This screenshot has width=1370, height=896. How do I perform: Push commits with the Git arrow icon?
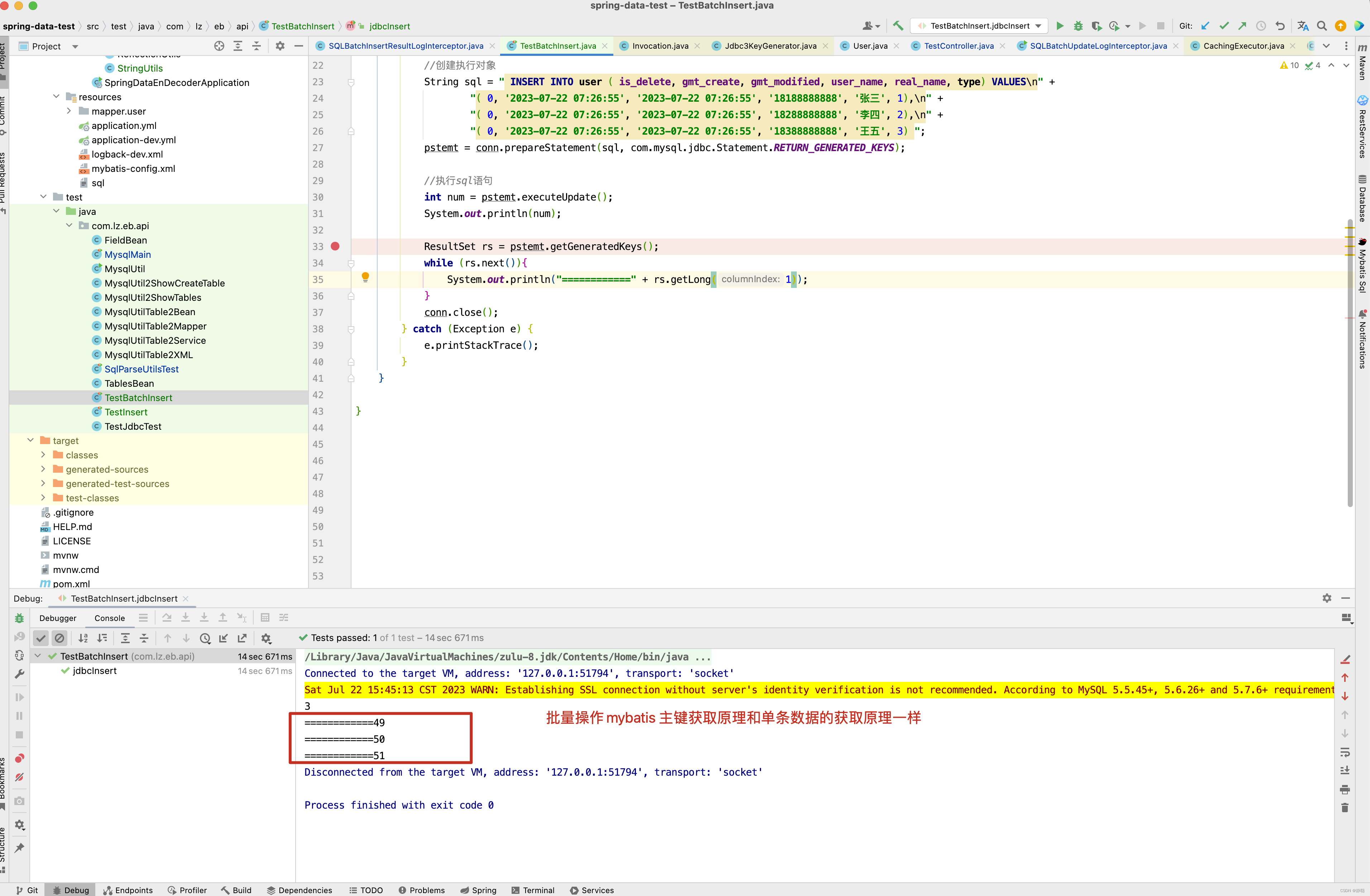pos(1242,26)
